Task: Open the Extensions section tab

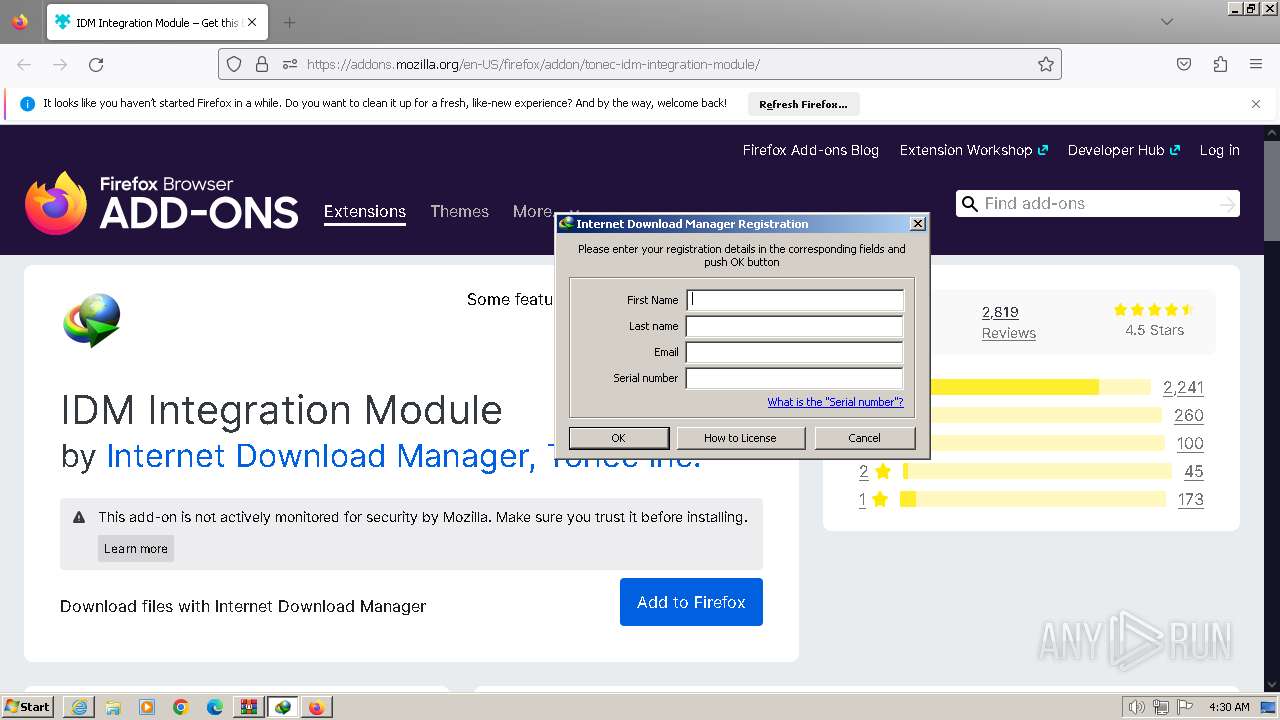Action: pyautogui.click(x=365, y=211)
